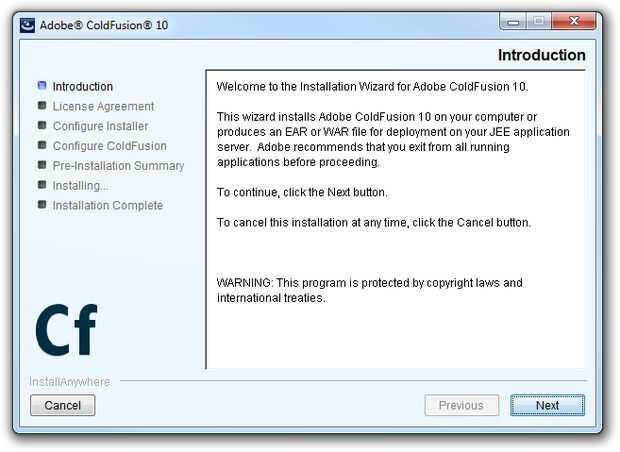This screenshot has height=452, width=620.
Task: Minimize the installer window
Action: (513, 22)
